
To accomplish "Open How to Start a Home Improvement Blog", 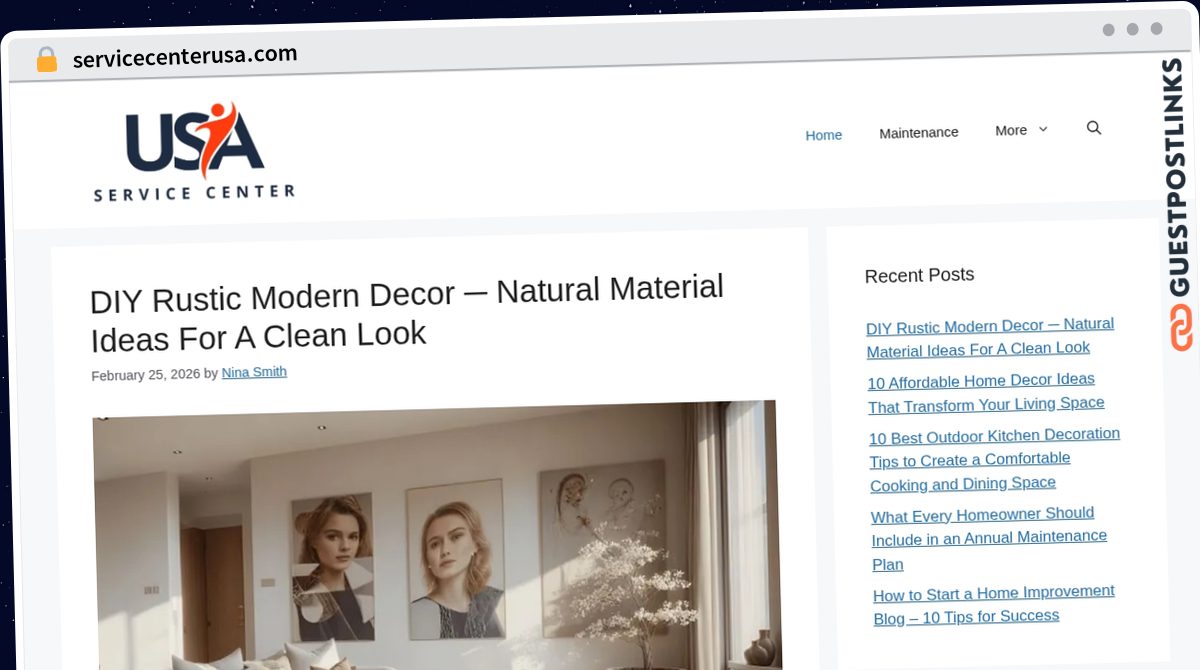I will coord(994,605).
